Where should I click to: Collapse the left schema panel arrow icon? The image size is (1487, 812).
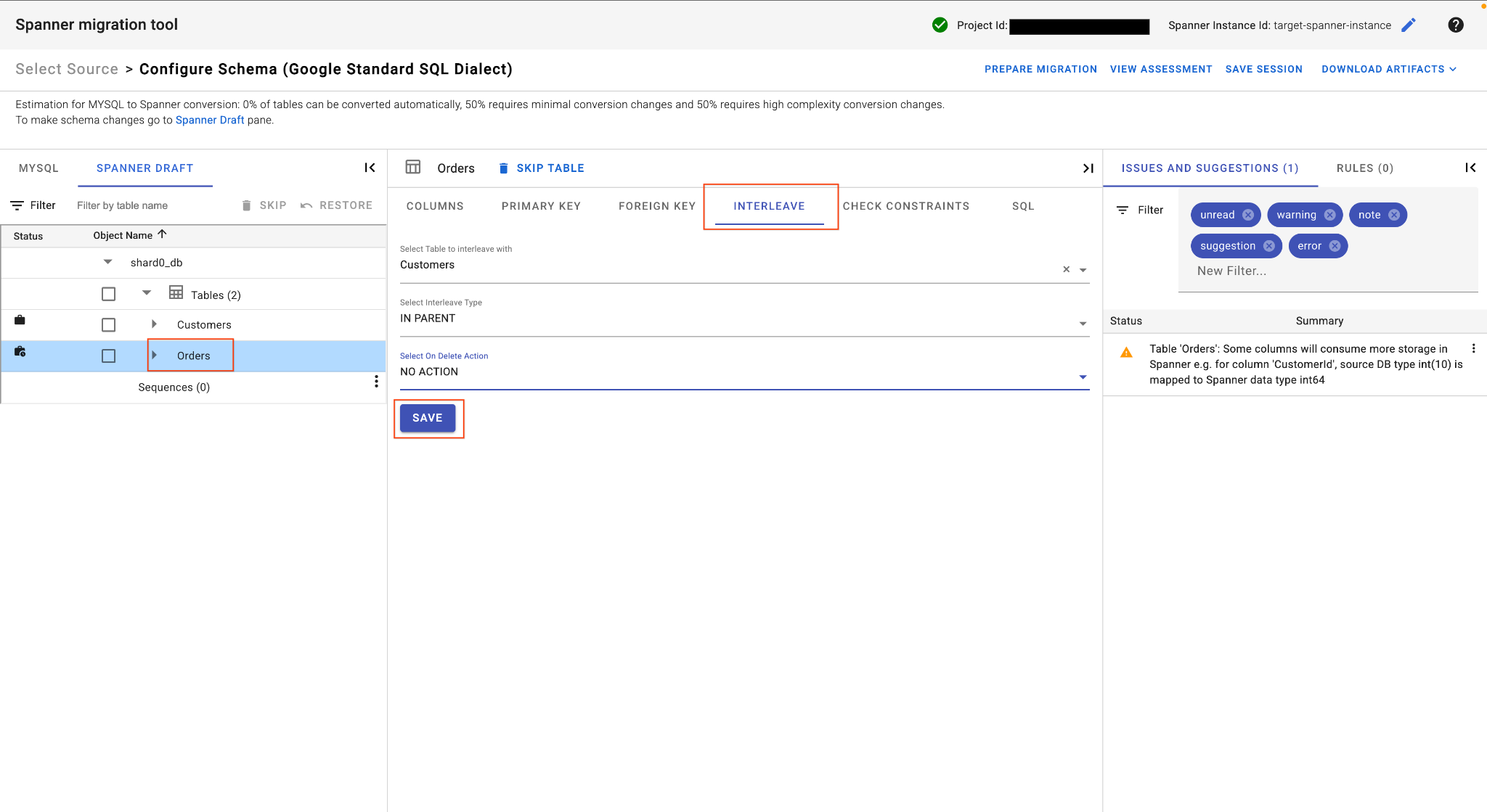tap(370, 168)
